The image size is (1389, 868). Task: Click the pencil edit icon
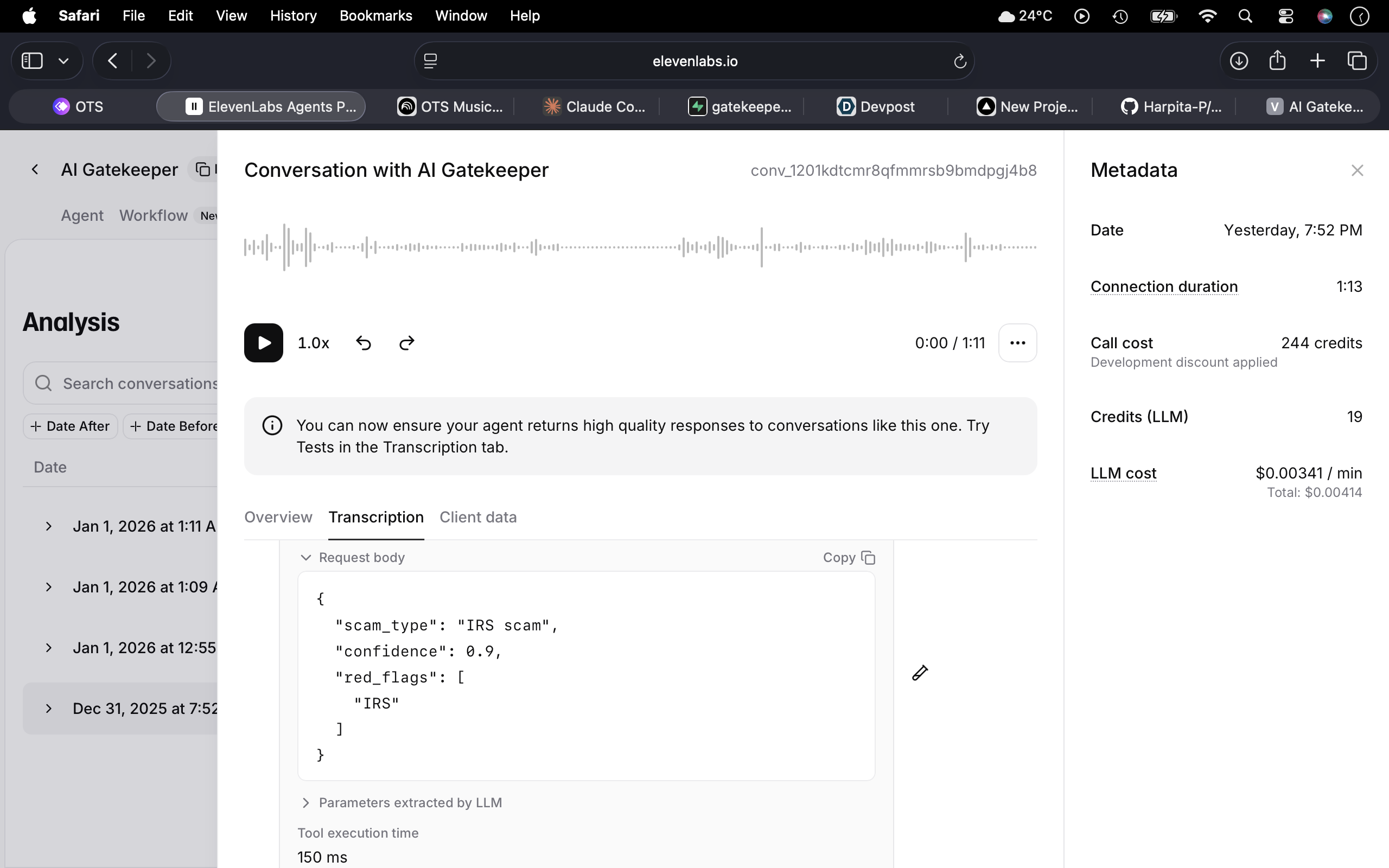pyautogui.click(x=920, y=672)
